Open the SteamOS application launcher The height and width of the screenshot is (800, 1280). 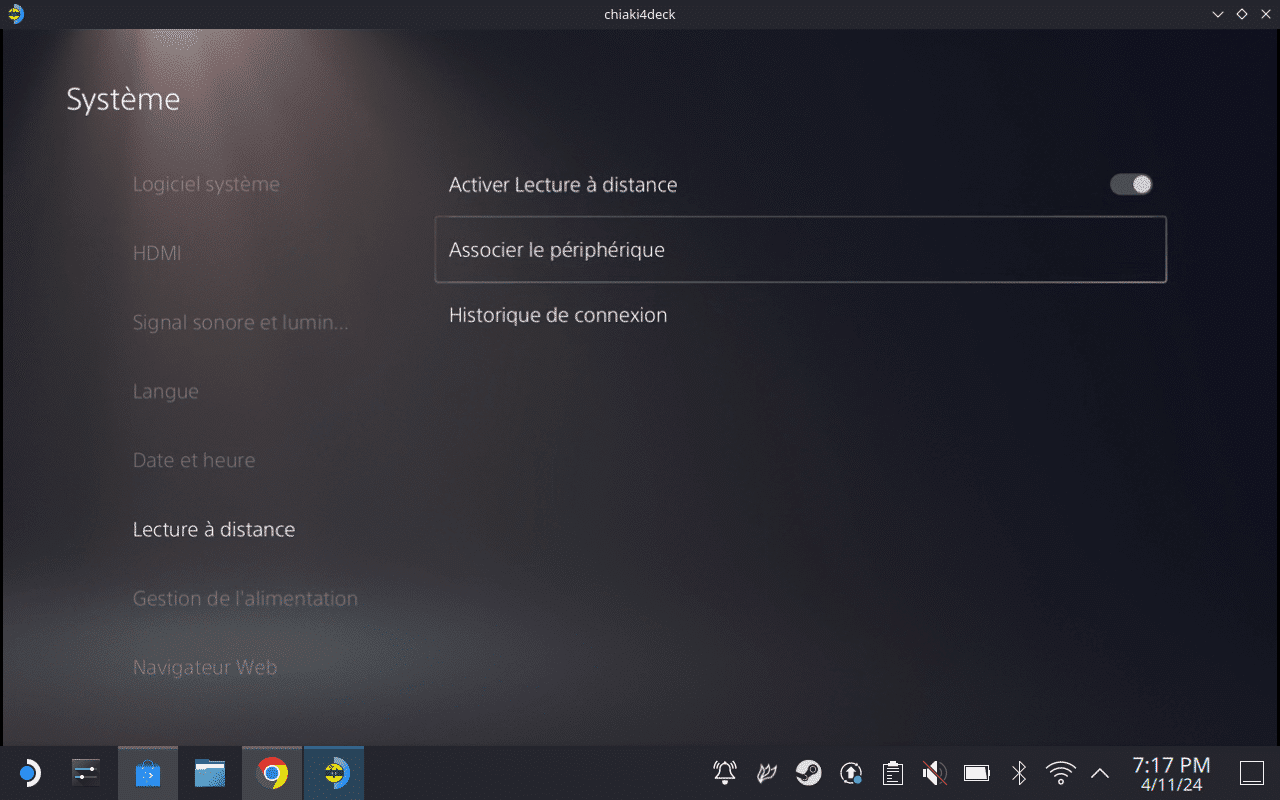(x=28, y=773)
